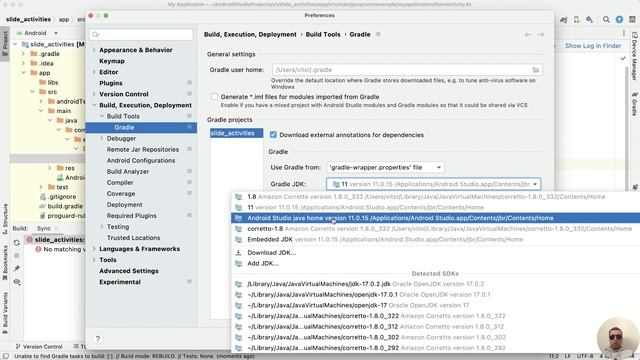The width and height of the screenshot is (640, 360).
Task: Click the forward arrow in Preferences header
Action: 540,35
